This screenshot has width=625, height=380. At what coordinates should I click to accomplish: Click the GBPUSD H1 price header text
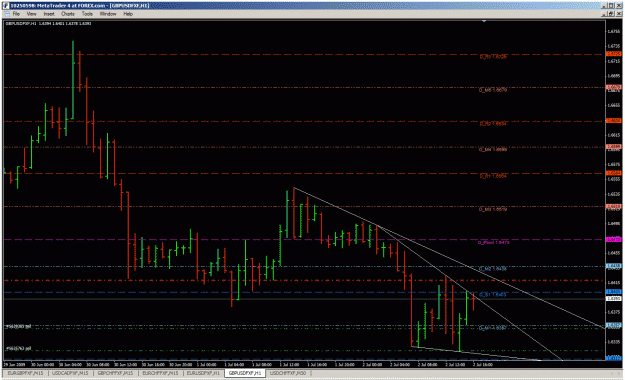(48, 24)
